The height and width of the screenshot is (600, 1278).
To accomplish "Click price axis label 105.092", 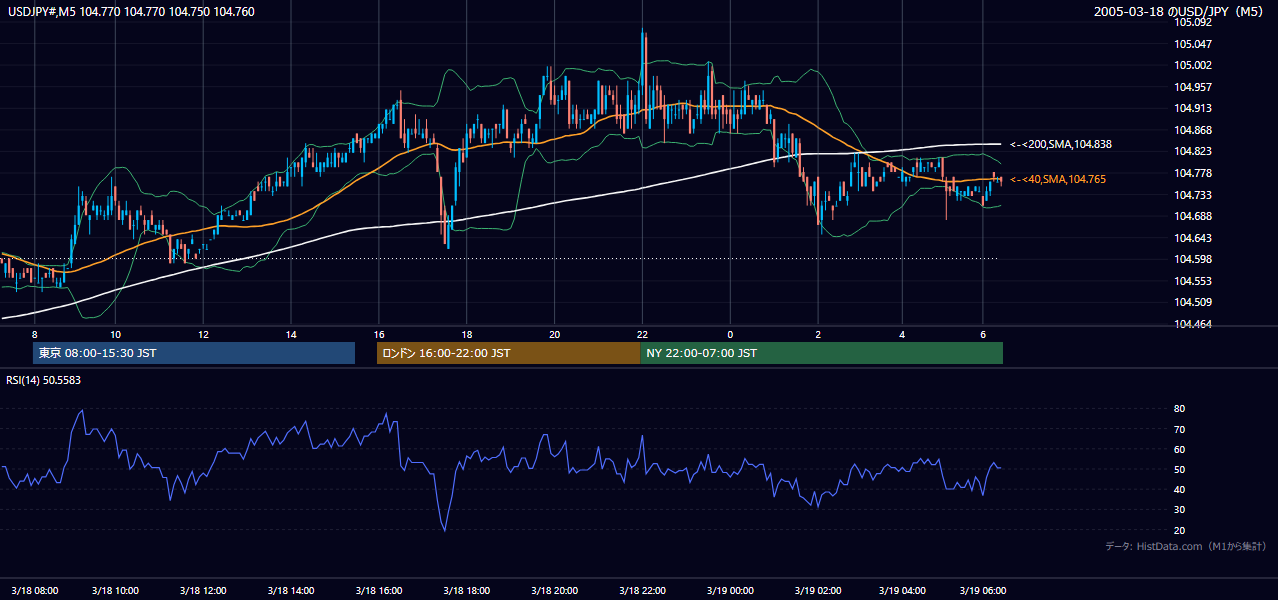I will coord(1191,22).
